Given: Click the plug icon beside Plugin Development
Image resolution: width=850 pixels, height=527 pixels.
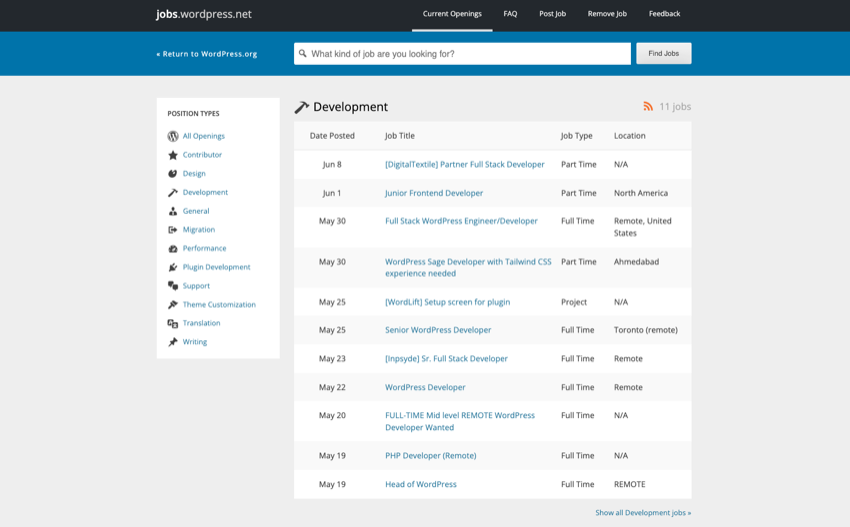Looking at the screenshot, I should coord(173,267).
